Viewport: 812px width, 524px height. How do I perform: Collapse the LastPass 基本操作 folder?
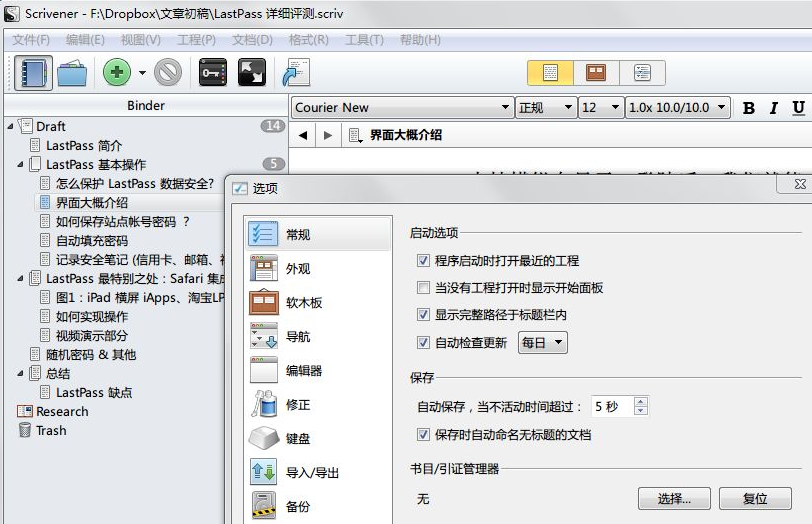(x=20, y=165)
